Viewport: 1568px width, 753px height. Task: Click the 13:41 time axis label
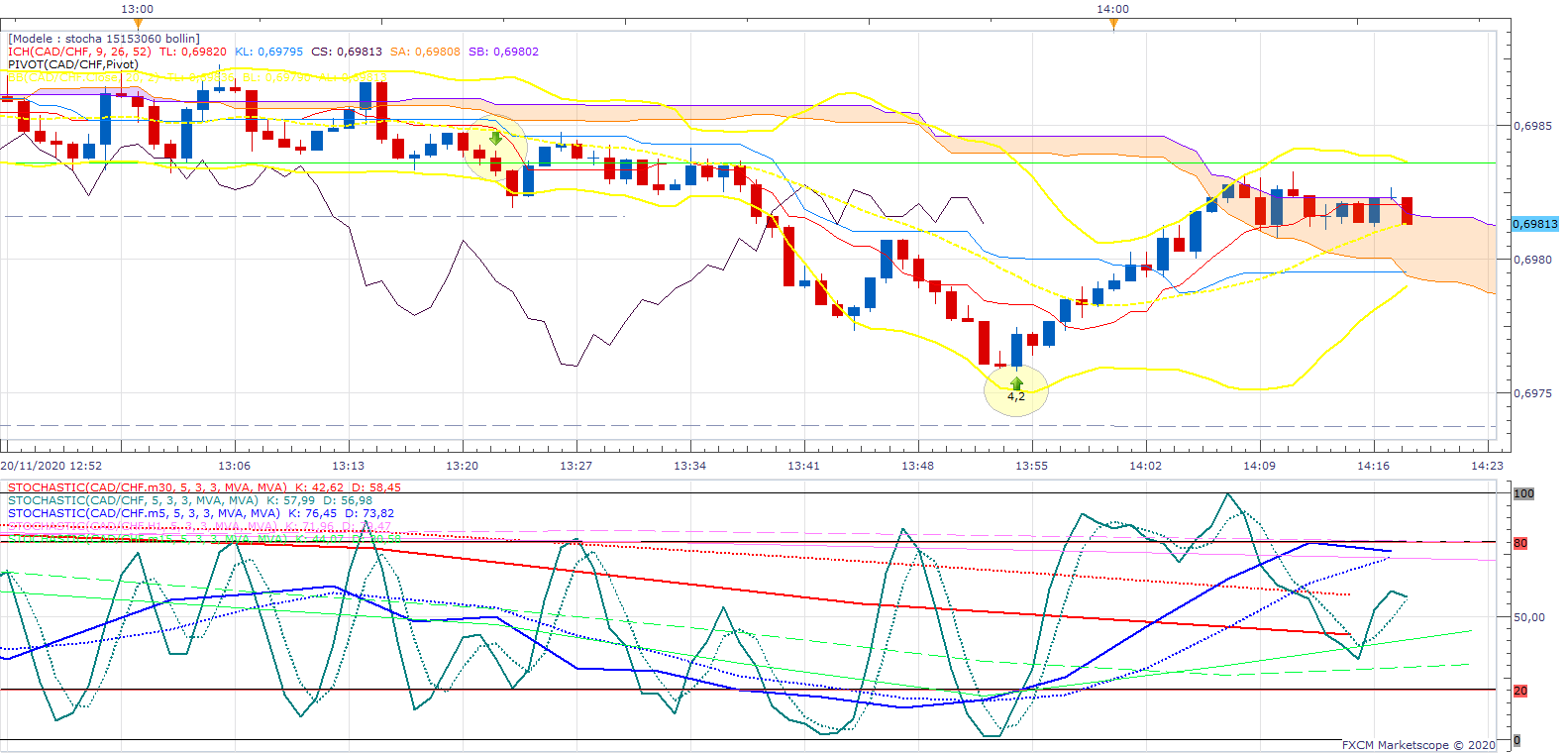click(x=803, y=466)
